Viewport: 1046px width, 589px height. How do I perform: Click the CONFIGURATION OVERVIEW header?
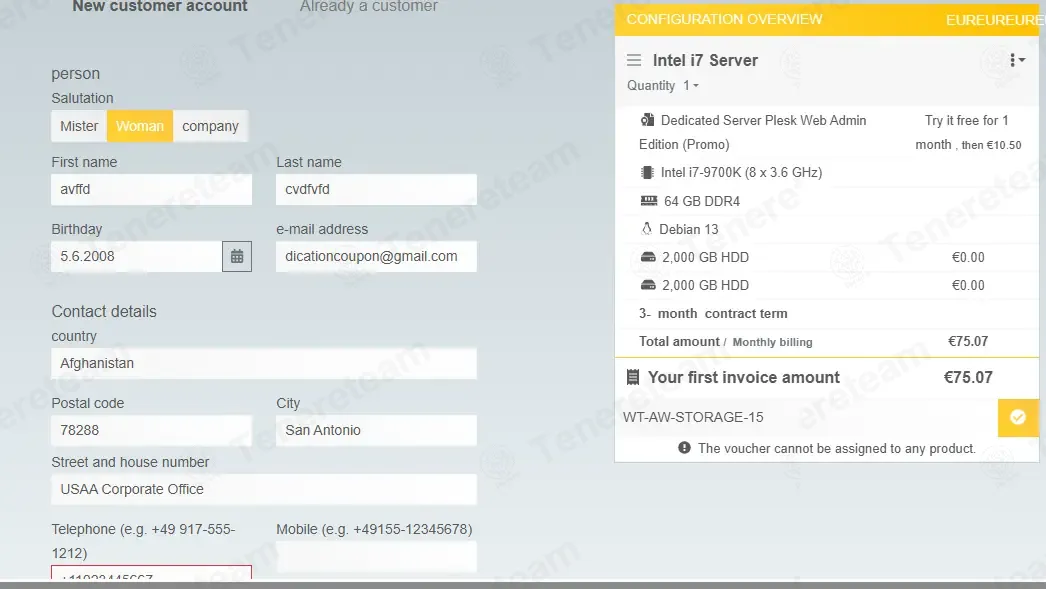click(724, 19)
